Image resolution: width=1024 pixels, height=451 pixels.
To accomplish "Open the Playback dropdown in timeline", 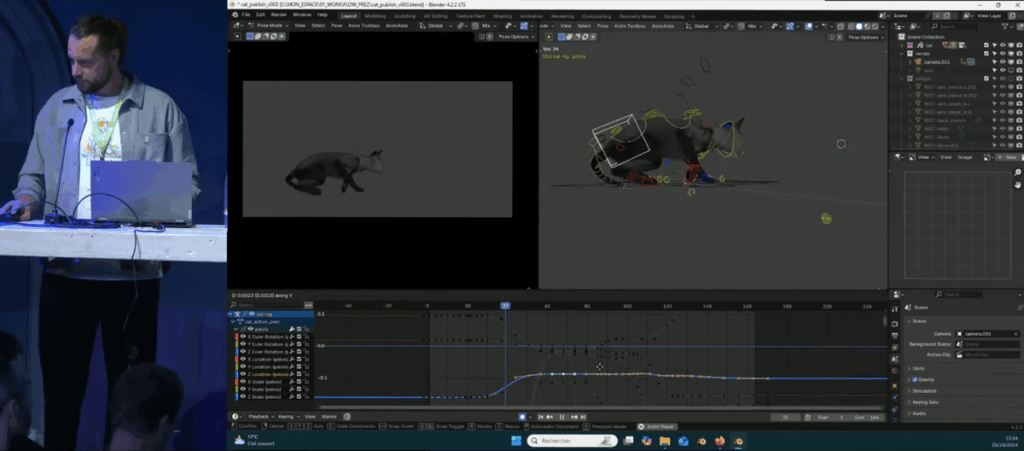I will coord(260,416).
